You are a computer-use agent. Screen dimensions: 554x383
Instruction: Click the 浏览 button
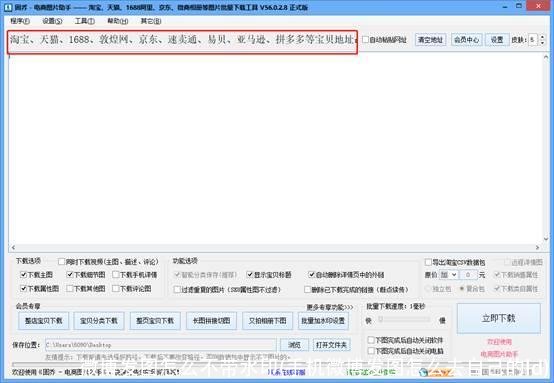click(294, 345)
